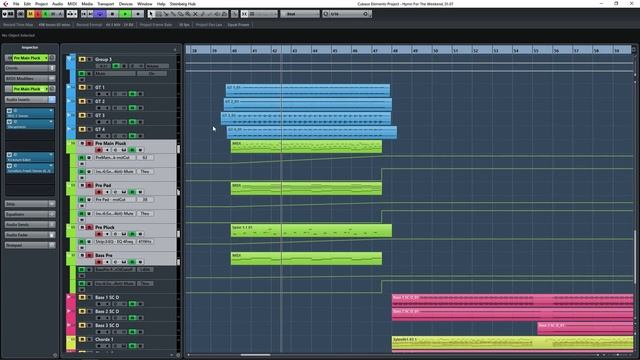640x360 pixels.
Task: Expand automation for Bass 1 SC D
Action: click(x=69, y=297)
